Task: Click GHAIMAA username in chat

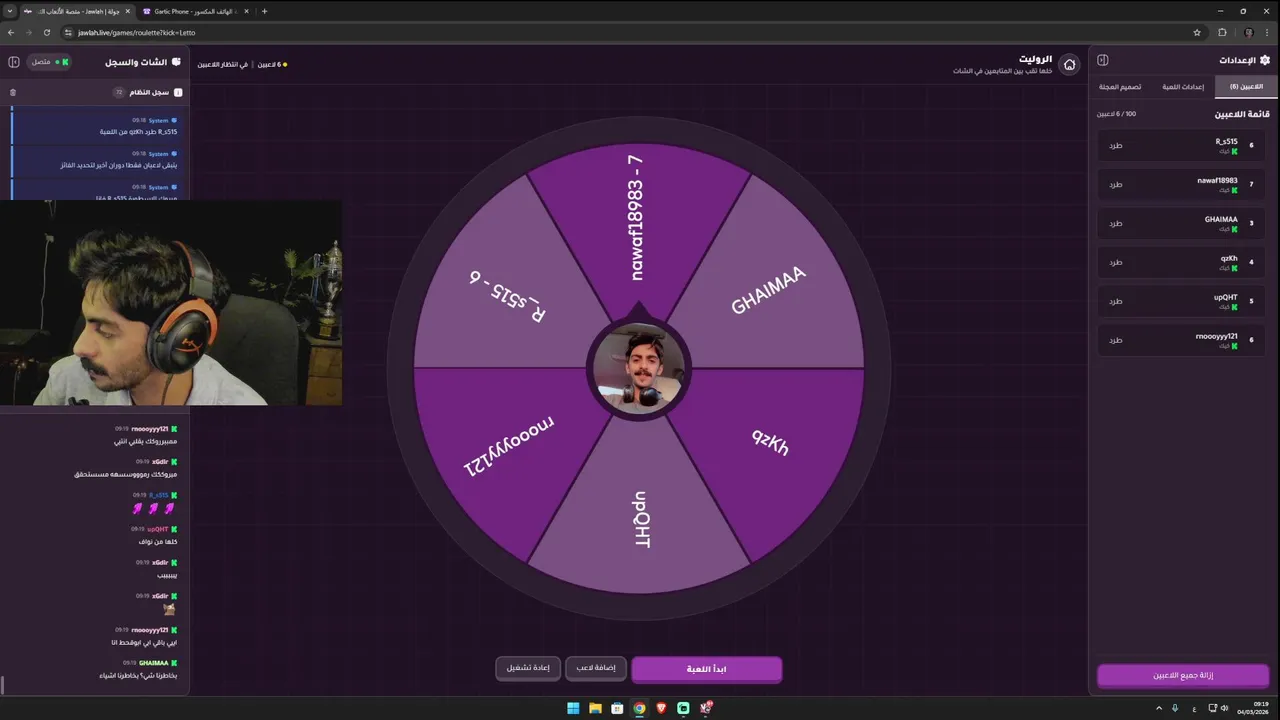Action: pyautogui.click(x=154, y=663)
